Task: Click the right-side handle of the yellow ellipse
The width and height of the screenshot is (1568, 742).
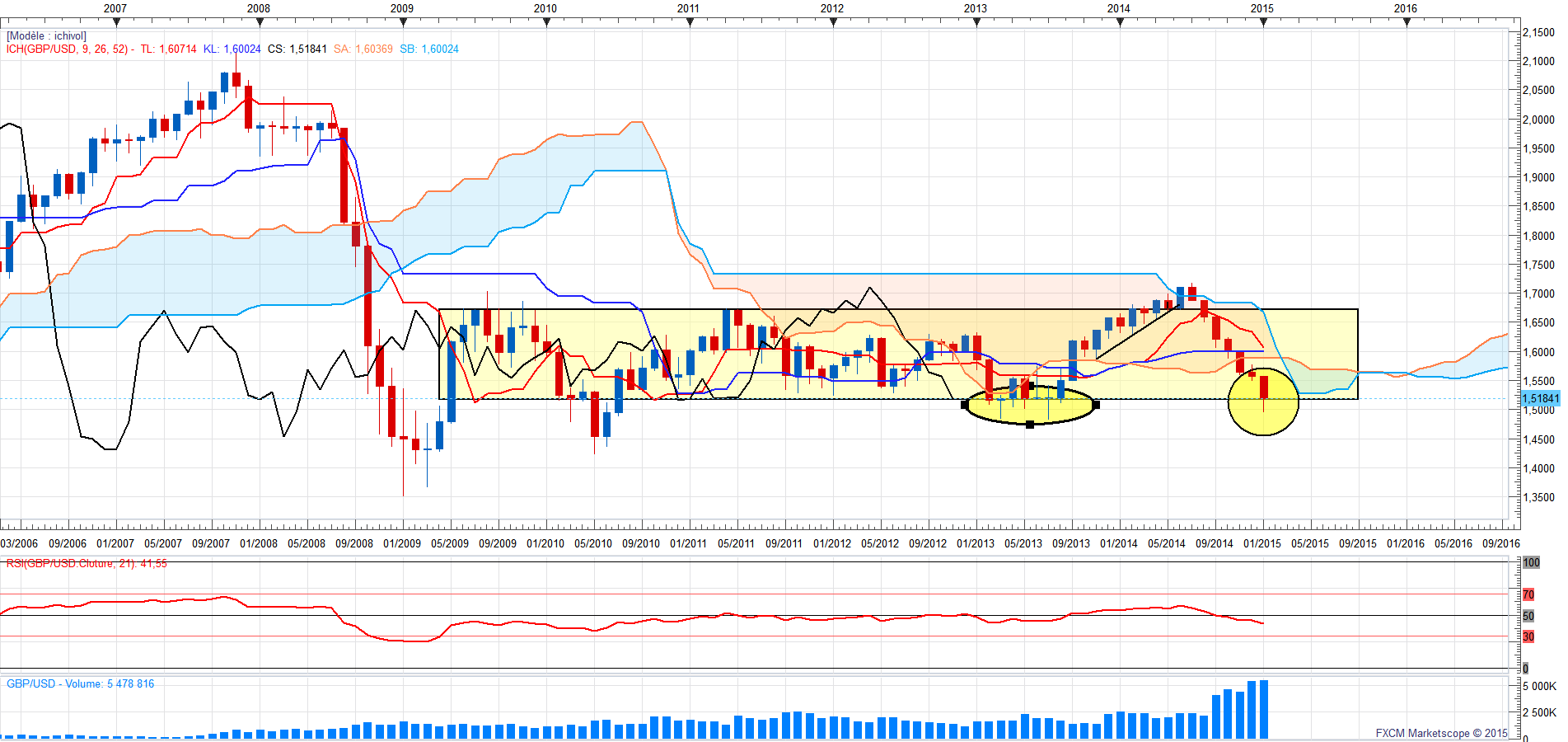Action: [1096, 405]
